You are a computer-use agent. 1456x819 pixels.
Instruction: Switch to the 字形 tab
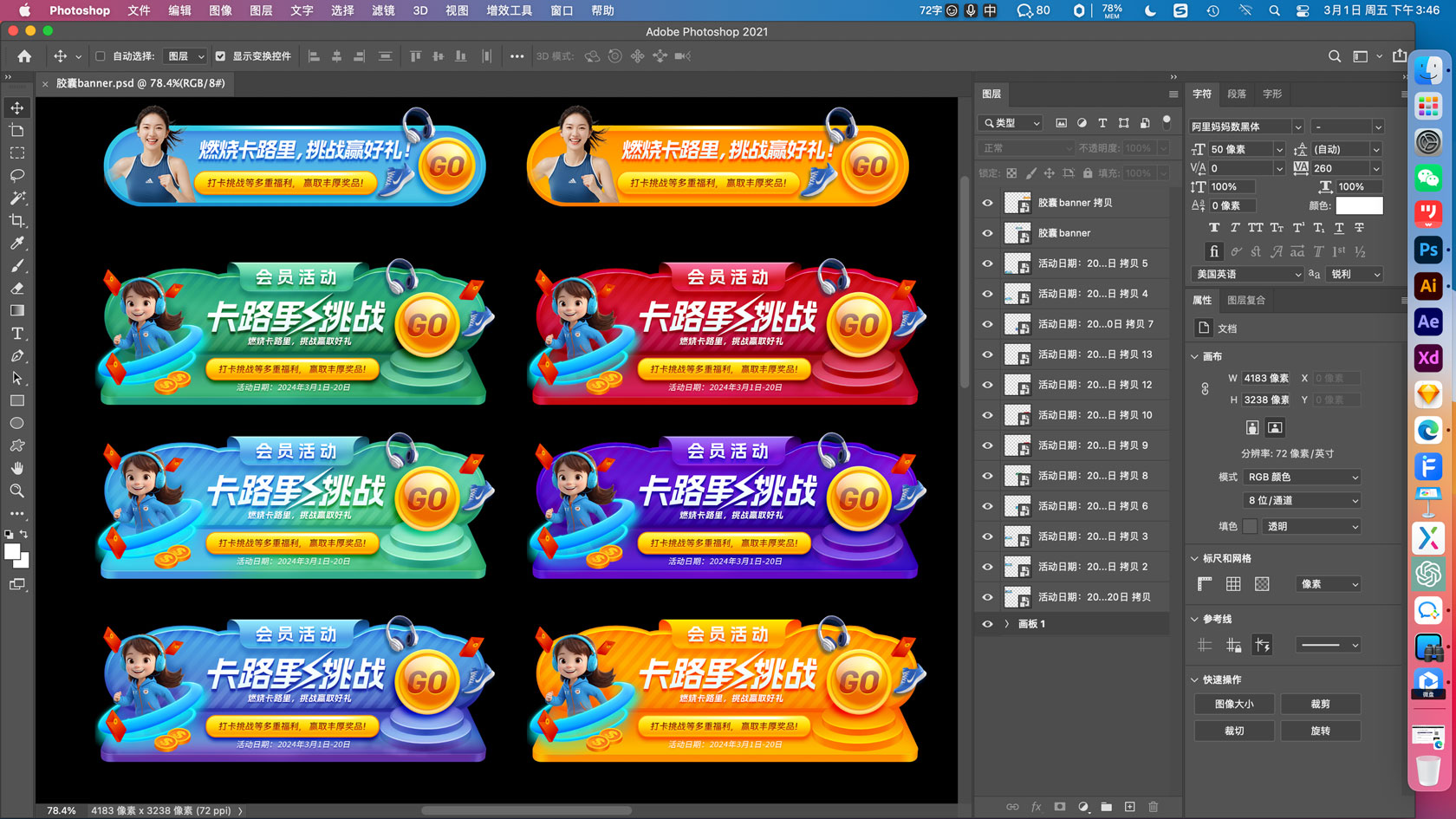pos(1272,94)
